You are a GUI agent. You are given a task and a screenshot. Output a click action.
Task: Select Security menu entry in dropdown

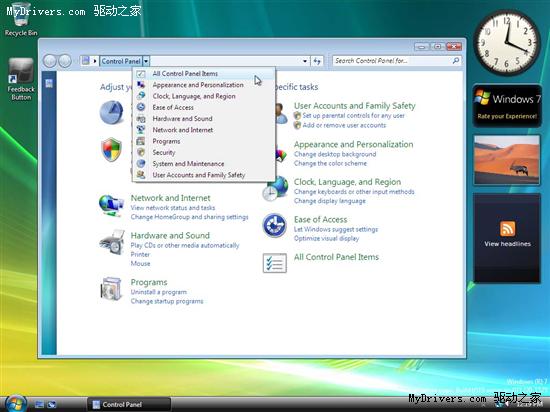pos(203,153)
